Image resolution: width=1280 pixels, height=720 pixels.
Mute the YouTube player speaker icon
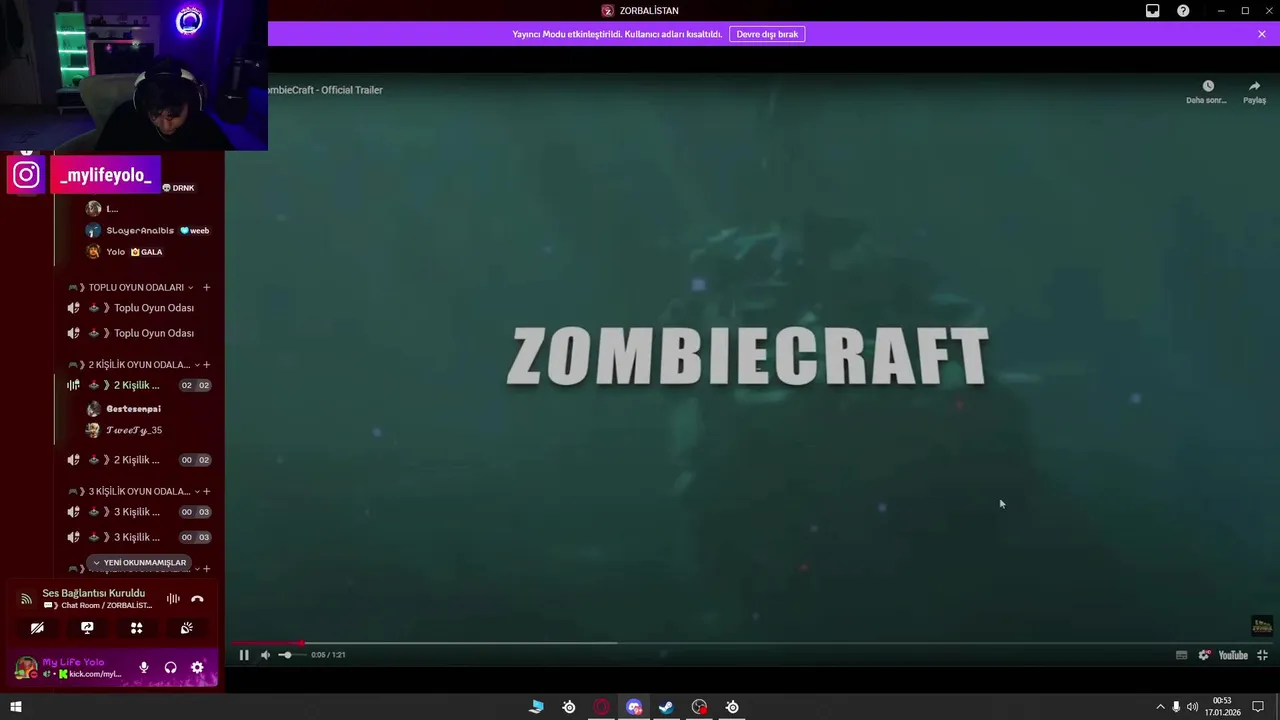pyautogui.click(x=265, y=655)
